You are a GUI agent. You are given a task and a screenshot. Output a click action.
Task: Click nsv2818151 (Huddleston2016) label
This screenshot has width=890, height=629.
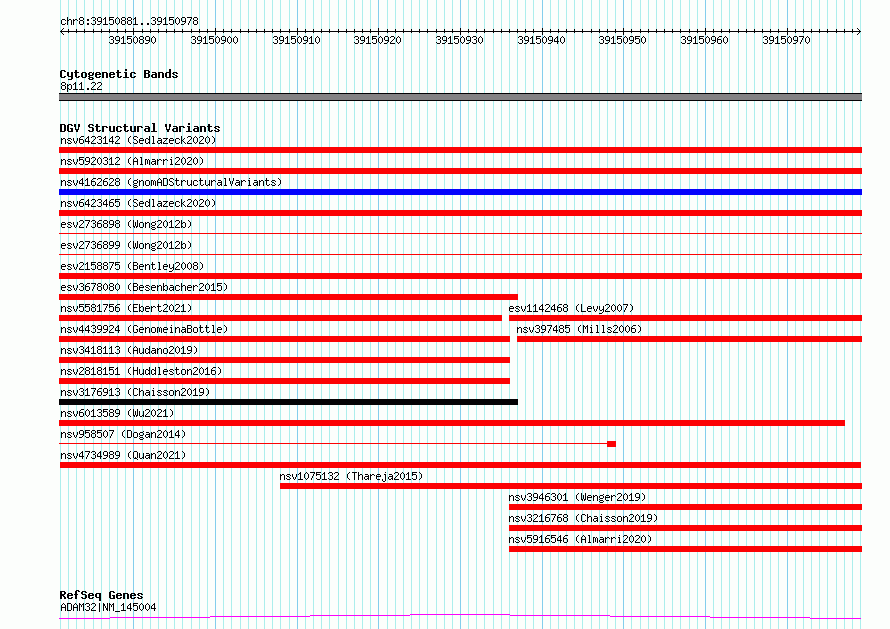[x=141, y=371]
